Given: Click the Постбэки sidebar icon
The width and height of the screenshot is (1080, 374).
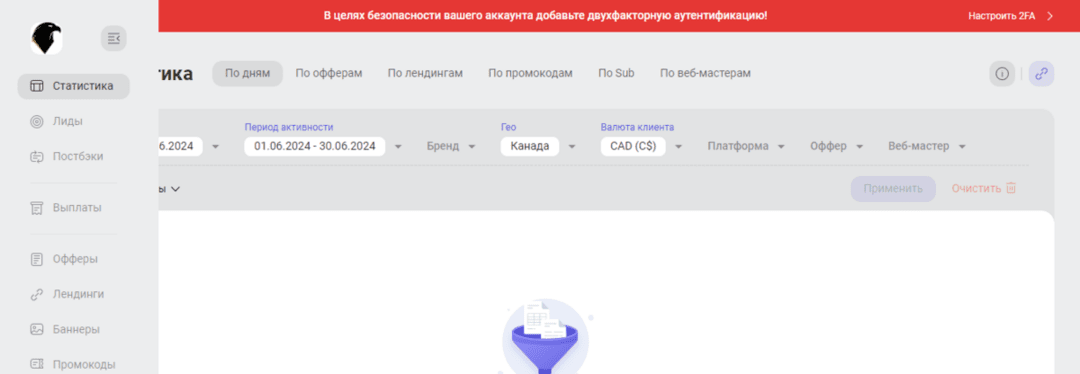Looking at the screenshot, I should tap(37, 156).
